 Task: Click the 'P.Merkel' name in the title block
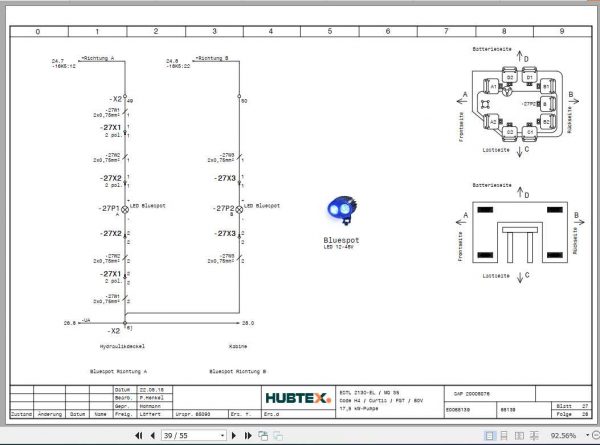pyautogui.click(x=152, y=398)
